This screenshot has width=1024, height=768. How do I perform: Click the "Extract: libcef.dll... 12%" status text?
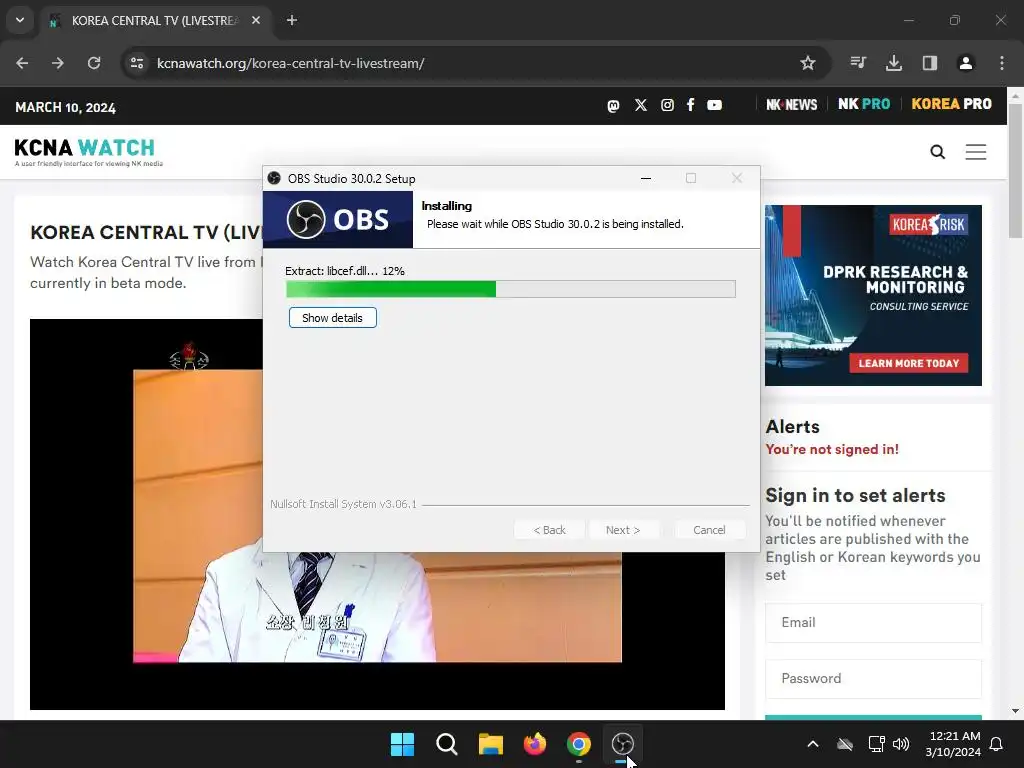pyautogui.click(x=345, y=271)
